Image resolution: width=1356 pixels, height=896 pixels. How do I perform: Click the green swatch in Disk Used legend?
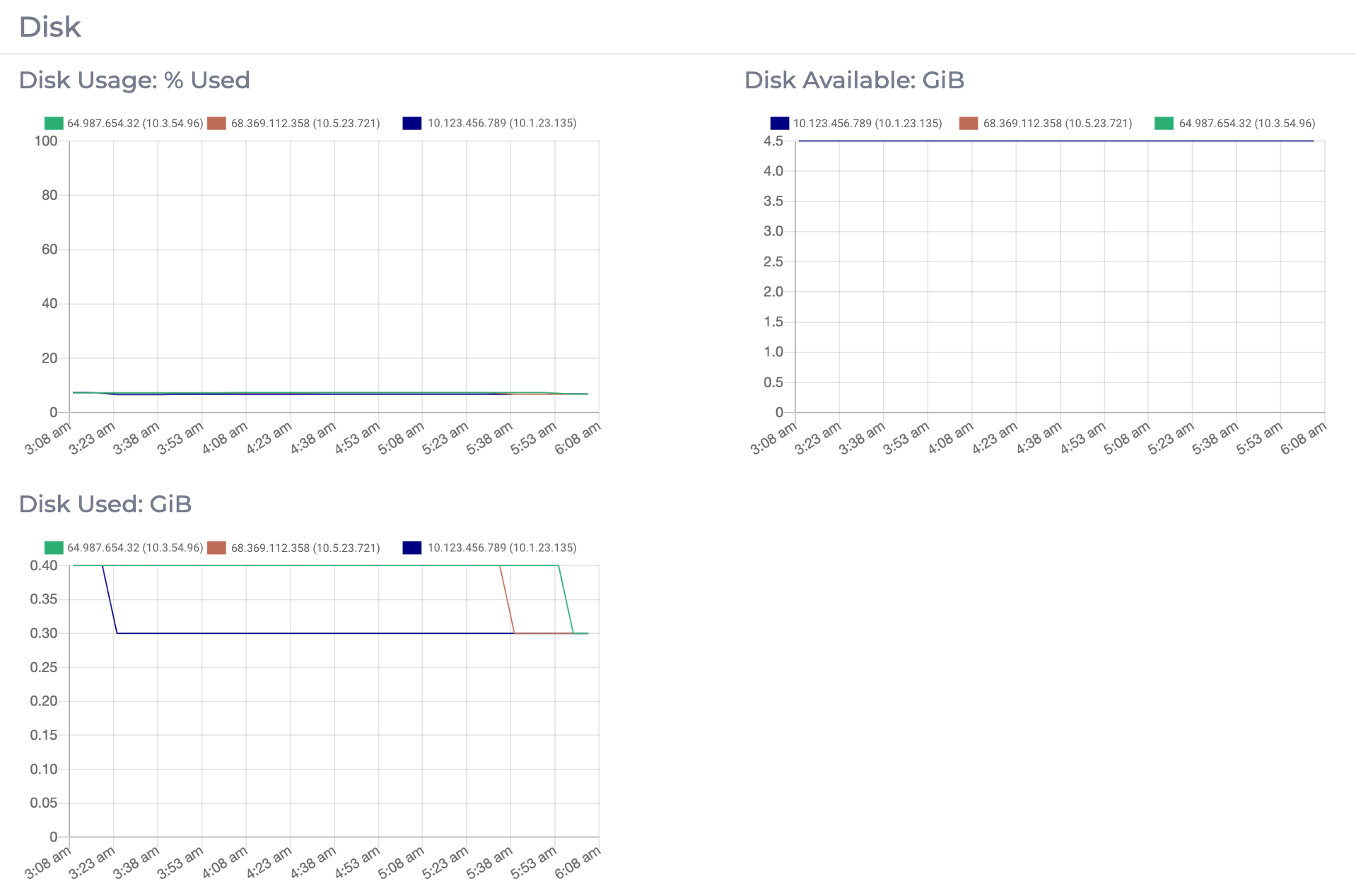(52, 546)
